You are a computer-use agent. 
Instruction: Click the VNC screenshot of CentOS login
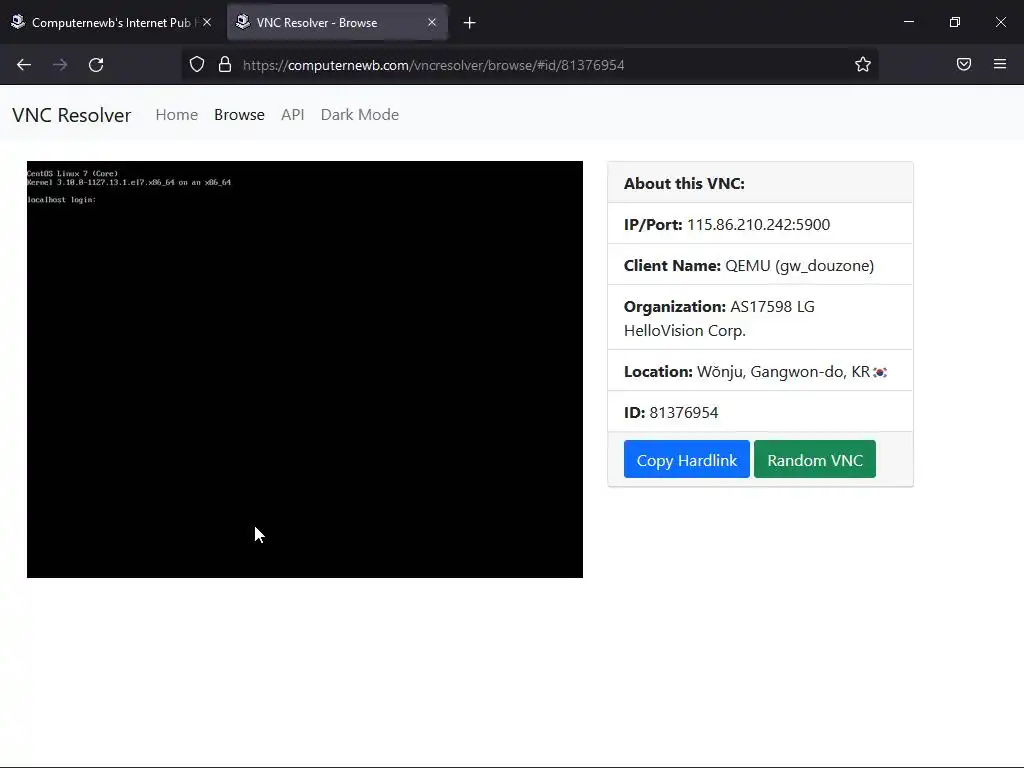305,370
